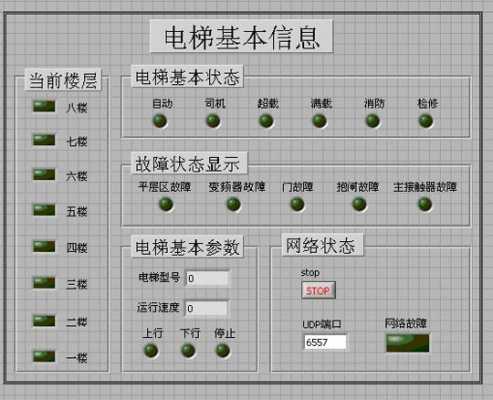Click the 四楼 text label
This screenshot has width=493, height=400.
pyautogui.click(x=77, y=248)
